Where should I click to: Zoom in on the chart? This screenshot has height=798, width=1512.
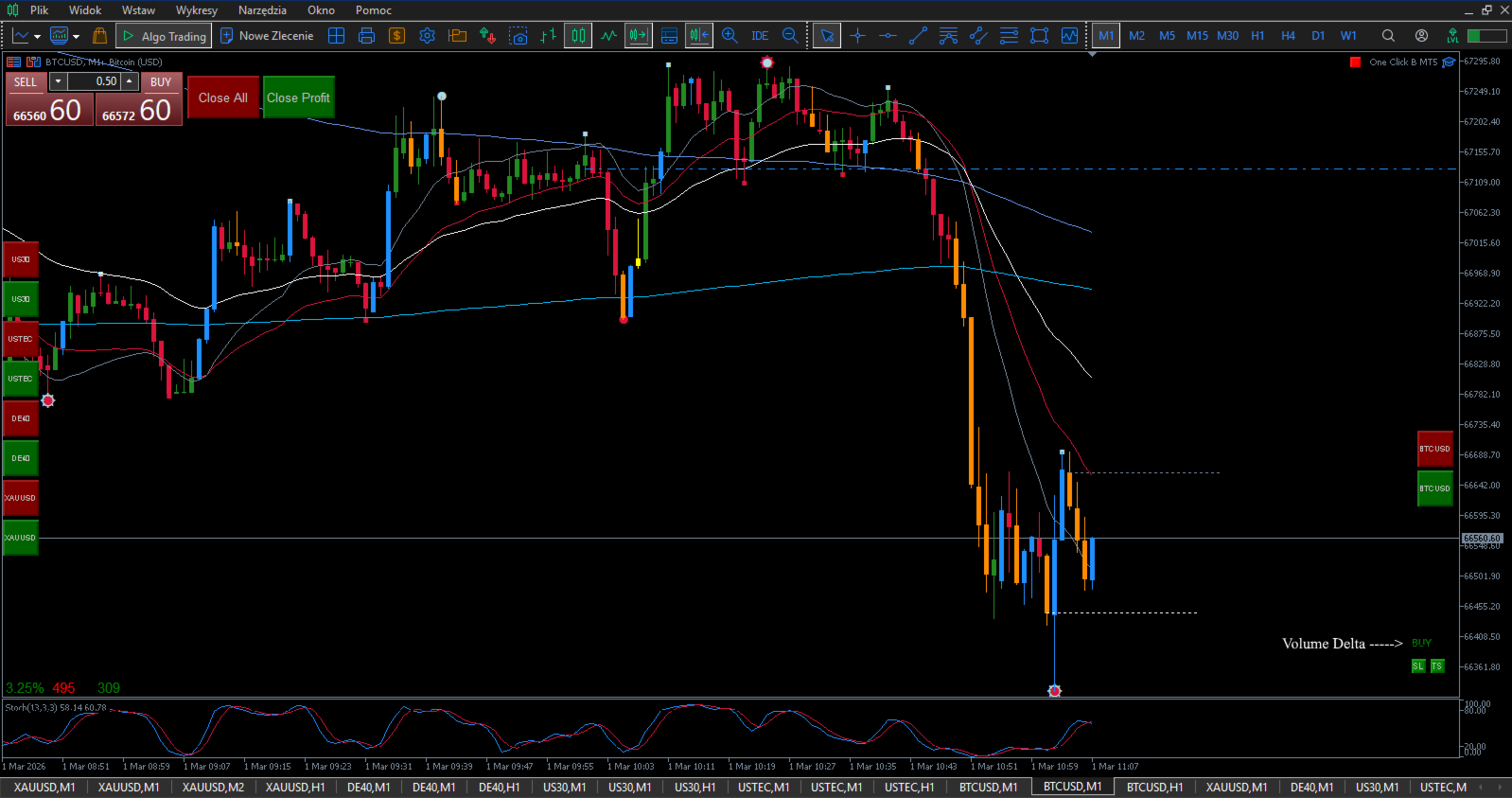tap(730, 36)
